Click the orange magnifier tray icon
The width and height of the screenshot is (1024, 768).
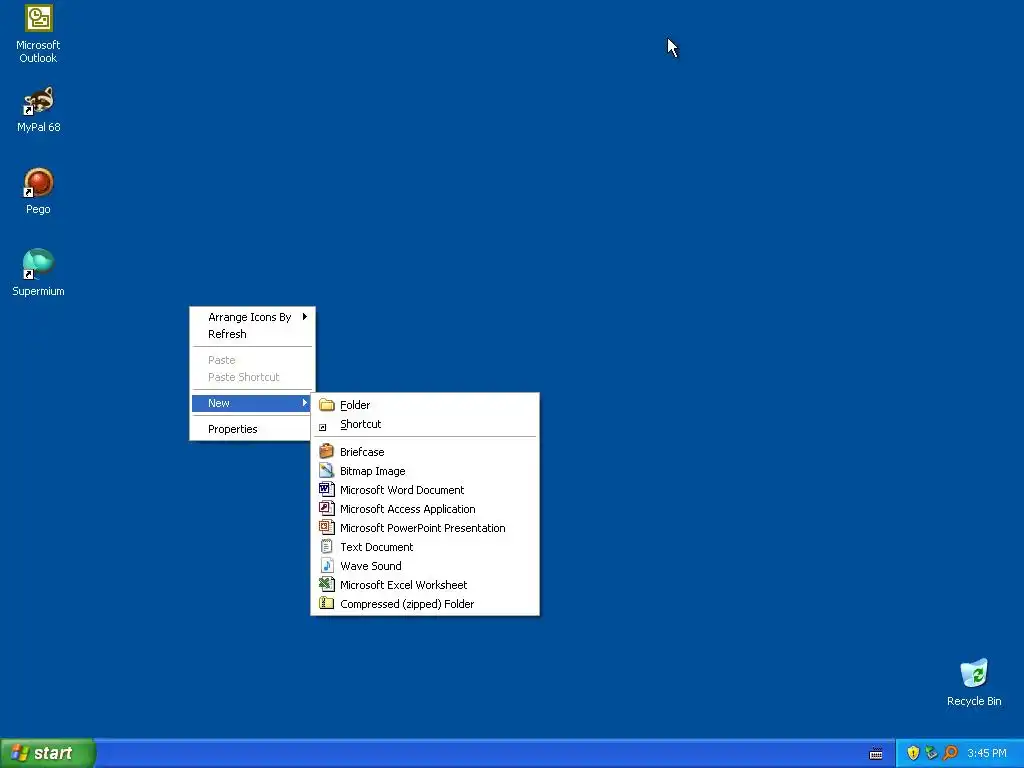(950, 753)
